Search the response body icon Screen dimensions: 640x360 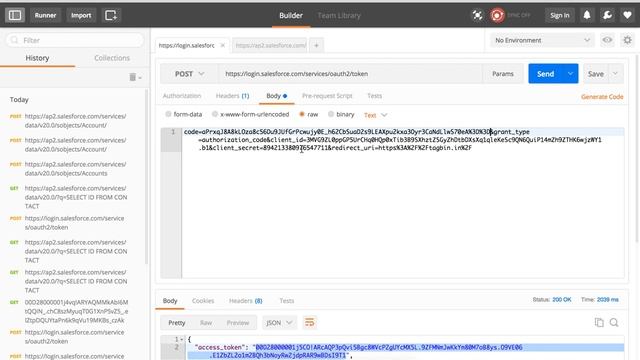[614, 322]
